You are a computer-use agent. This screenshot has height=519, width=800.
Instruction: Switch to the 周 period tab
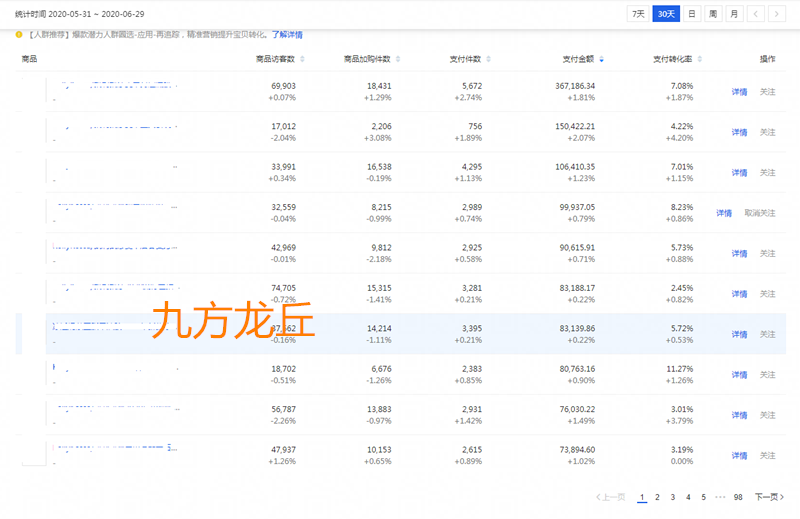(713, 14)
